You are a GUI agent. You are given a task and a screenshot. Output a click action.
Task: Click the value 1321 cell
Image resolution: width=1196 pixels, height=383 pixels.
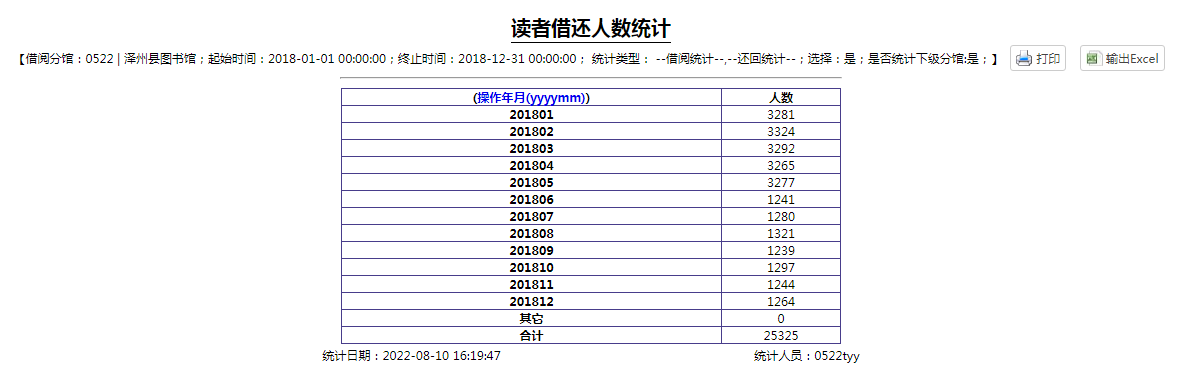pos(781,233)
